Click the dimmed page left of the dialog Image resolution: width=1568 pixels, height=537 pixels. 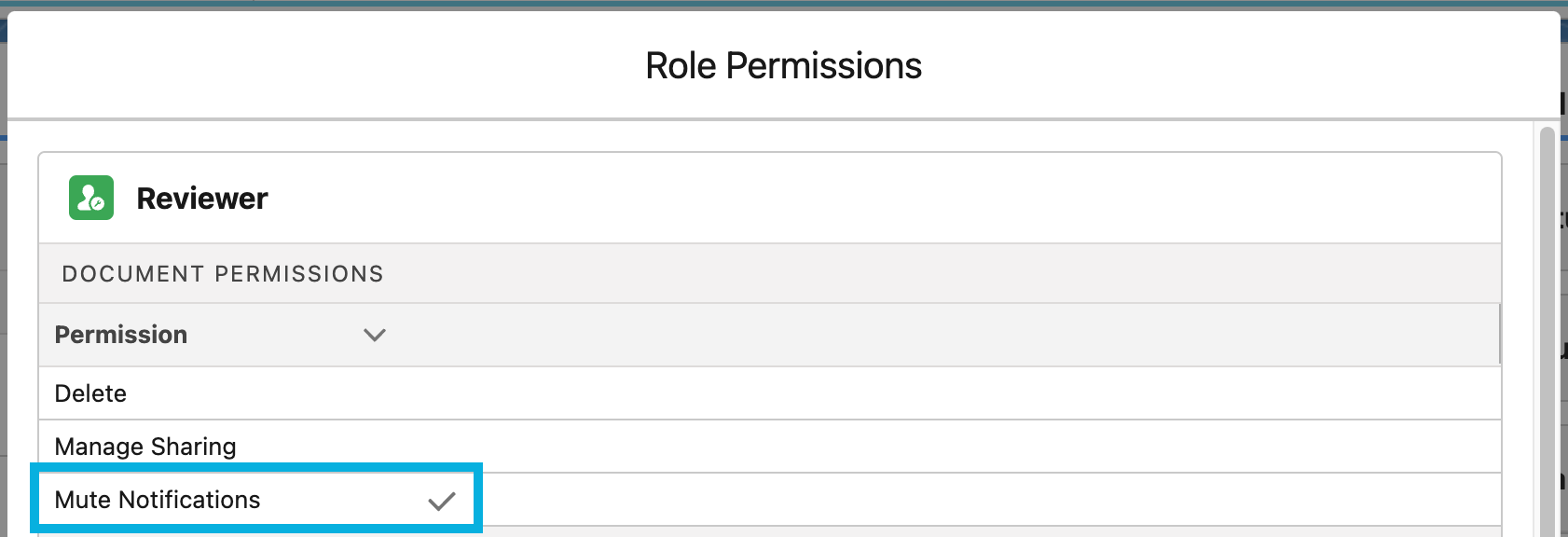click(3, 280)
